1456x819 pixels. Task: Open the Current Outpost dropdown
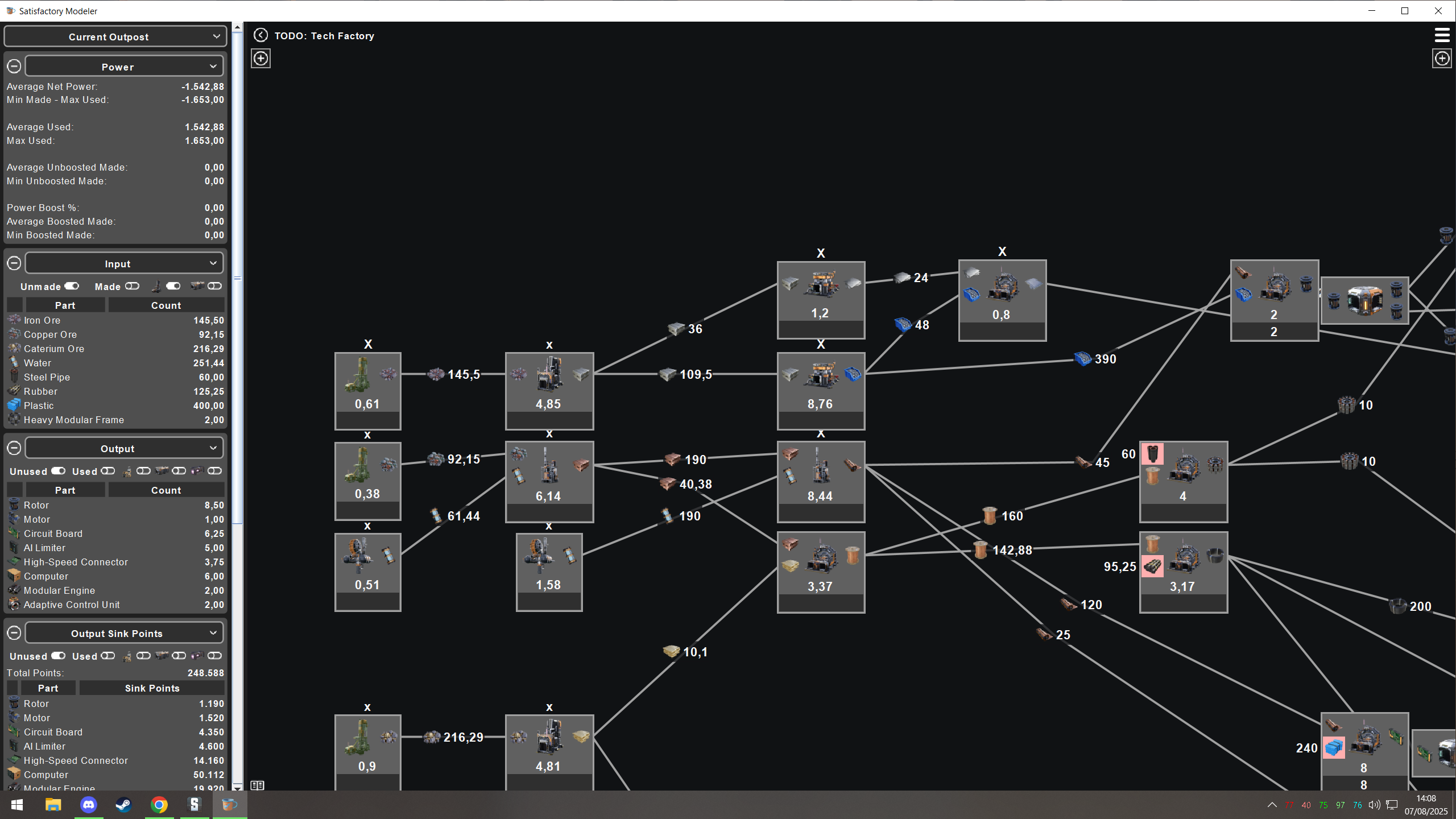coord(115,36)
